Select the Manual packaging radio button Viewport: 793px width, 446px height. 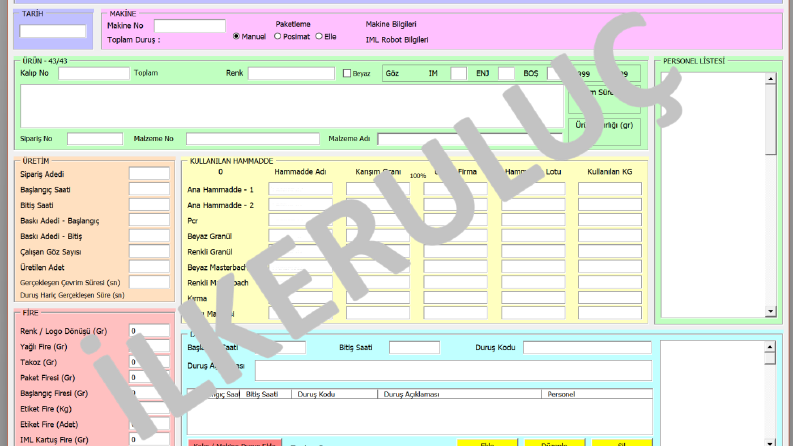pyautogui.click(x=236, y=36)
